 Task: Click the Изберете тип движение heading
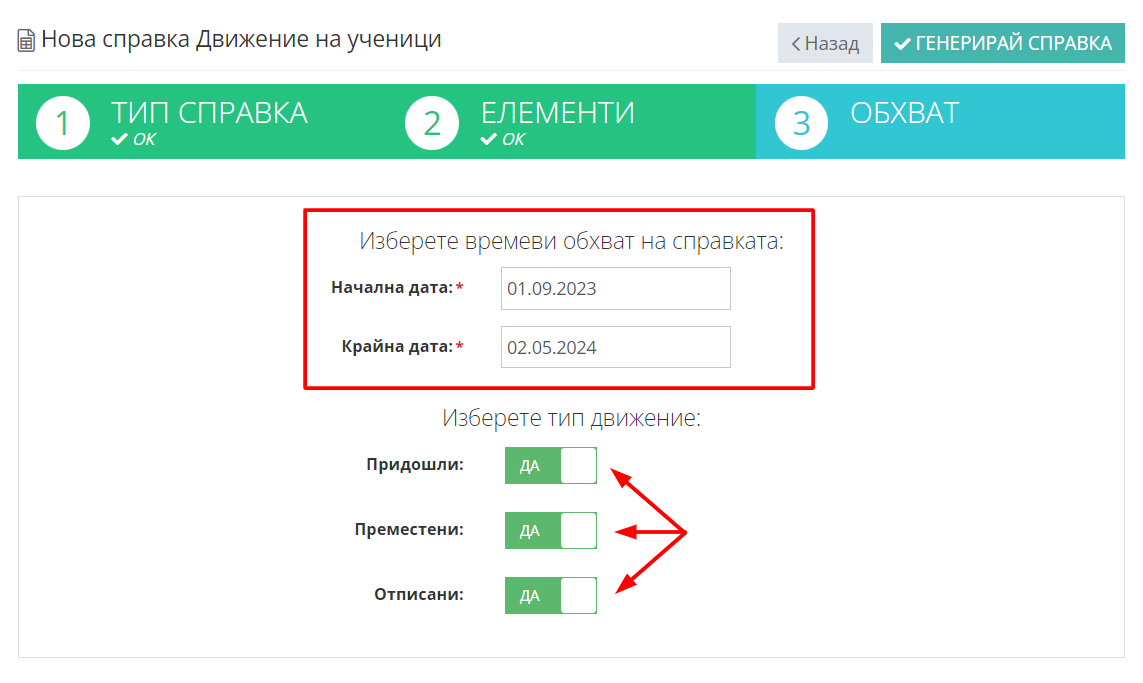[x=571, y=418]
